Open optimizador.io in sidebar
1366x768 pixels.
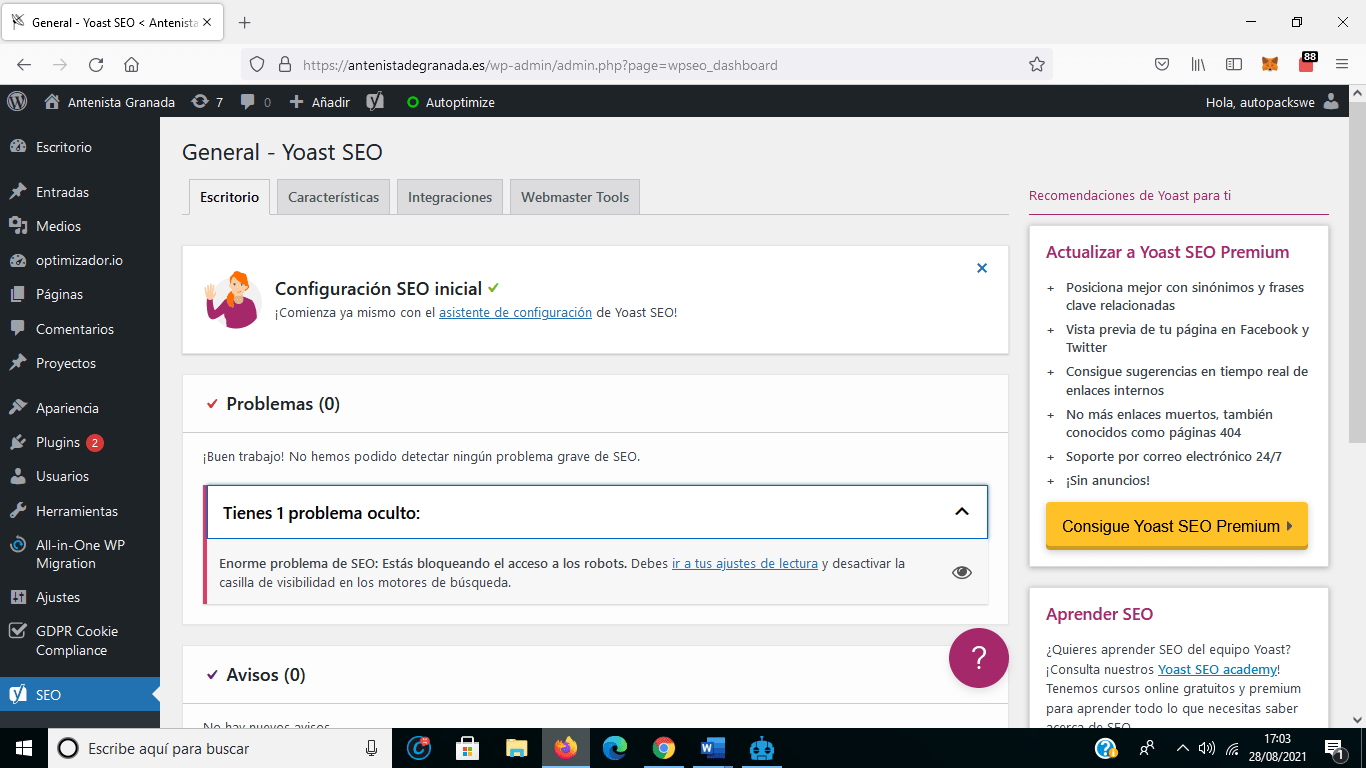(80, 260)
